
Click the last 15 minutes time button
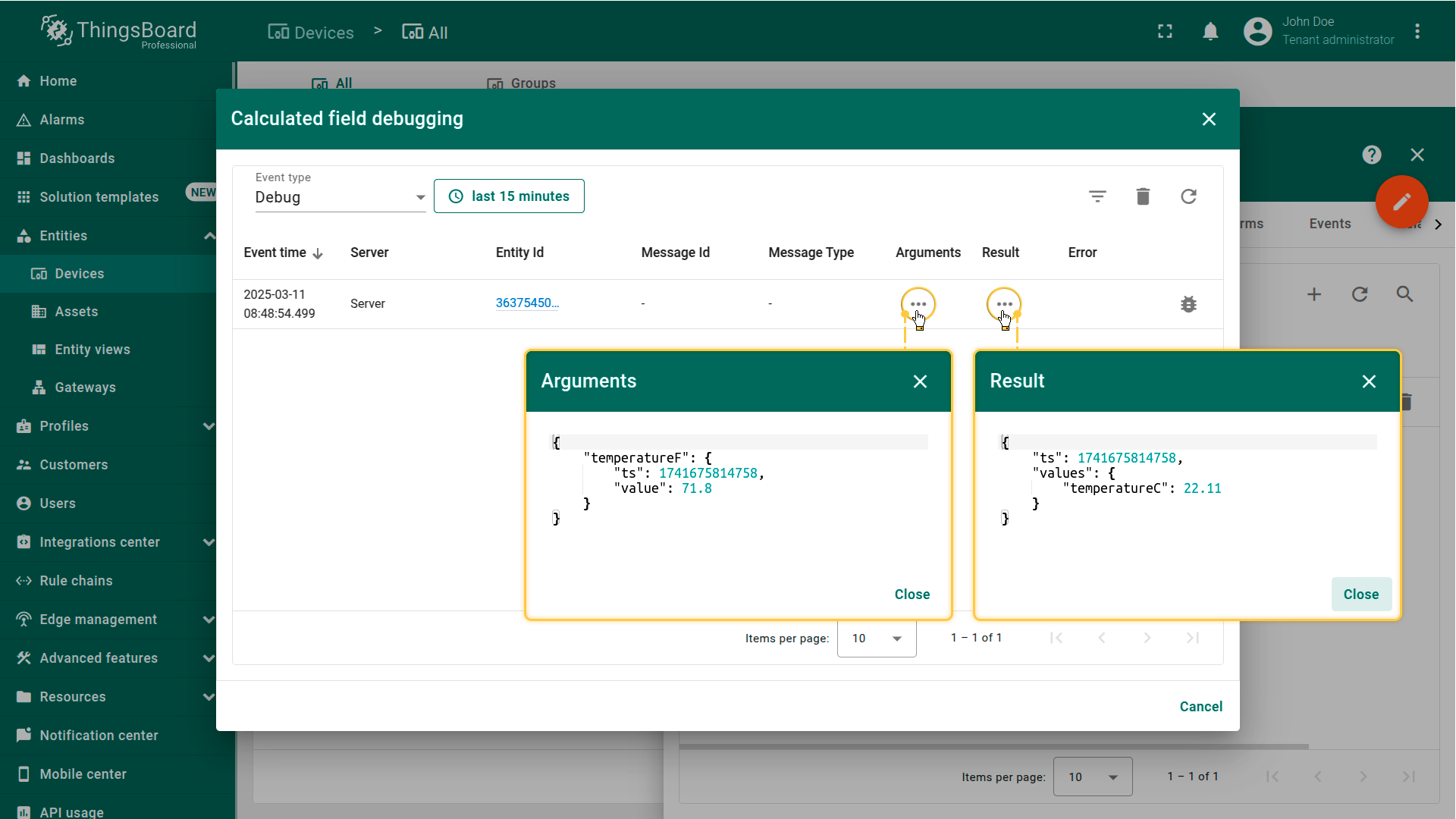tap(509, 196)
